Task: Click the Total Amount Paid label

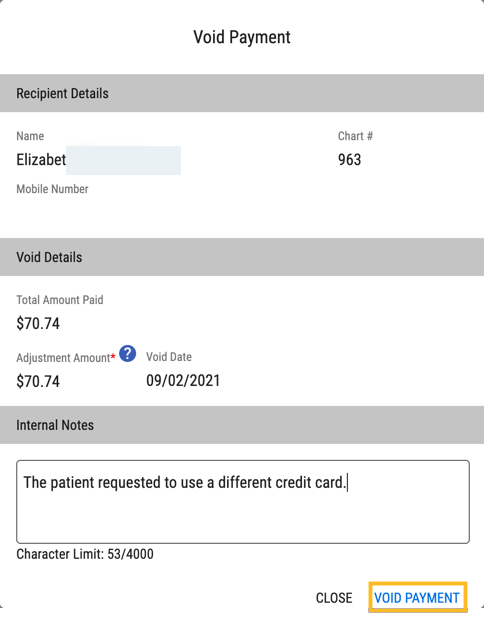Action: pos(60,300)
